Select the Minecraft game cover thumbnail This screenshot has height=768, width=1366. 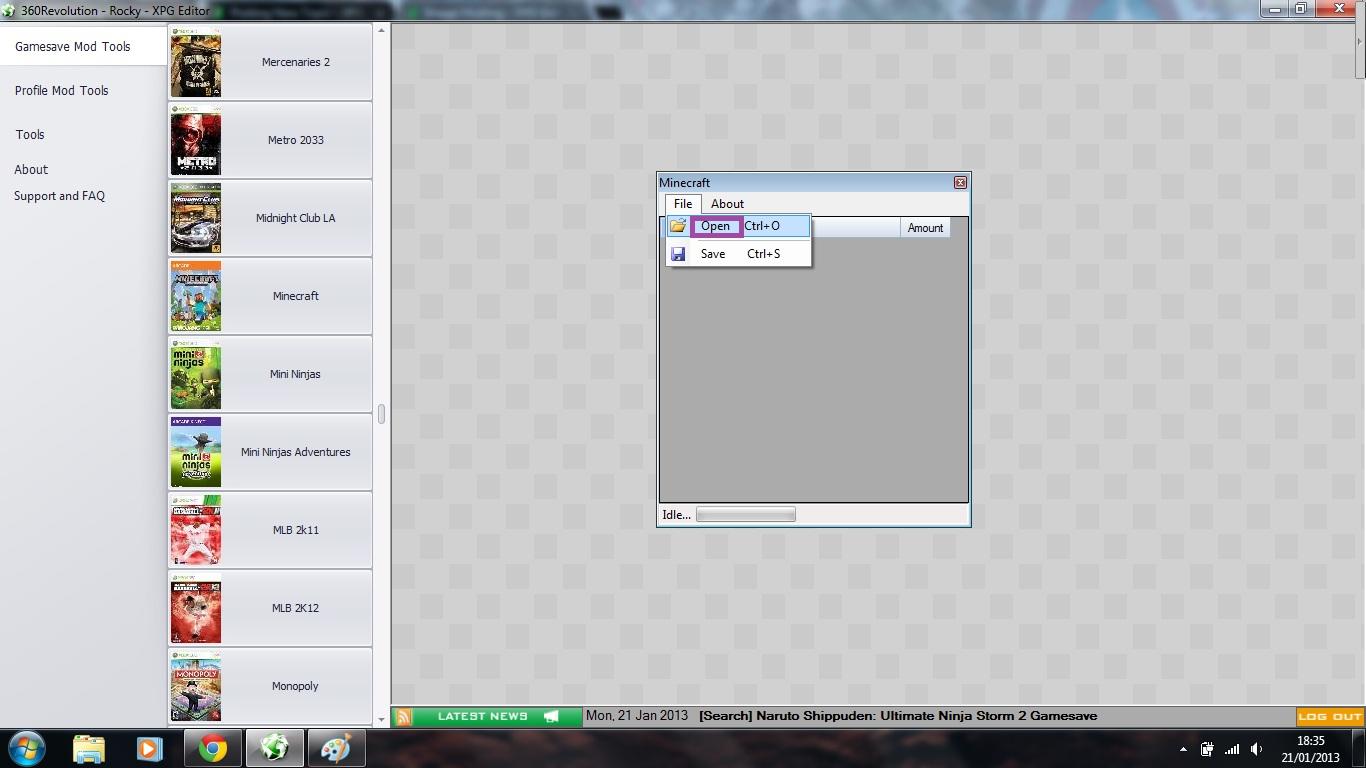(x=196, y=296)
